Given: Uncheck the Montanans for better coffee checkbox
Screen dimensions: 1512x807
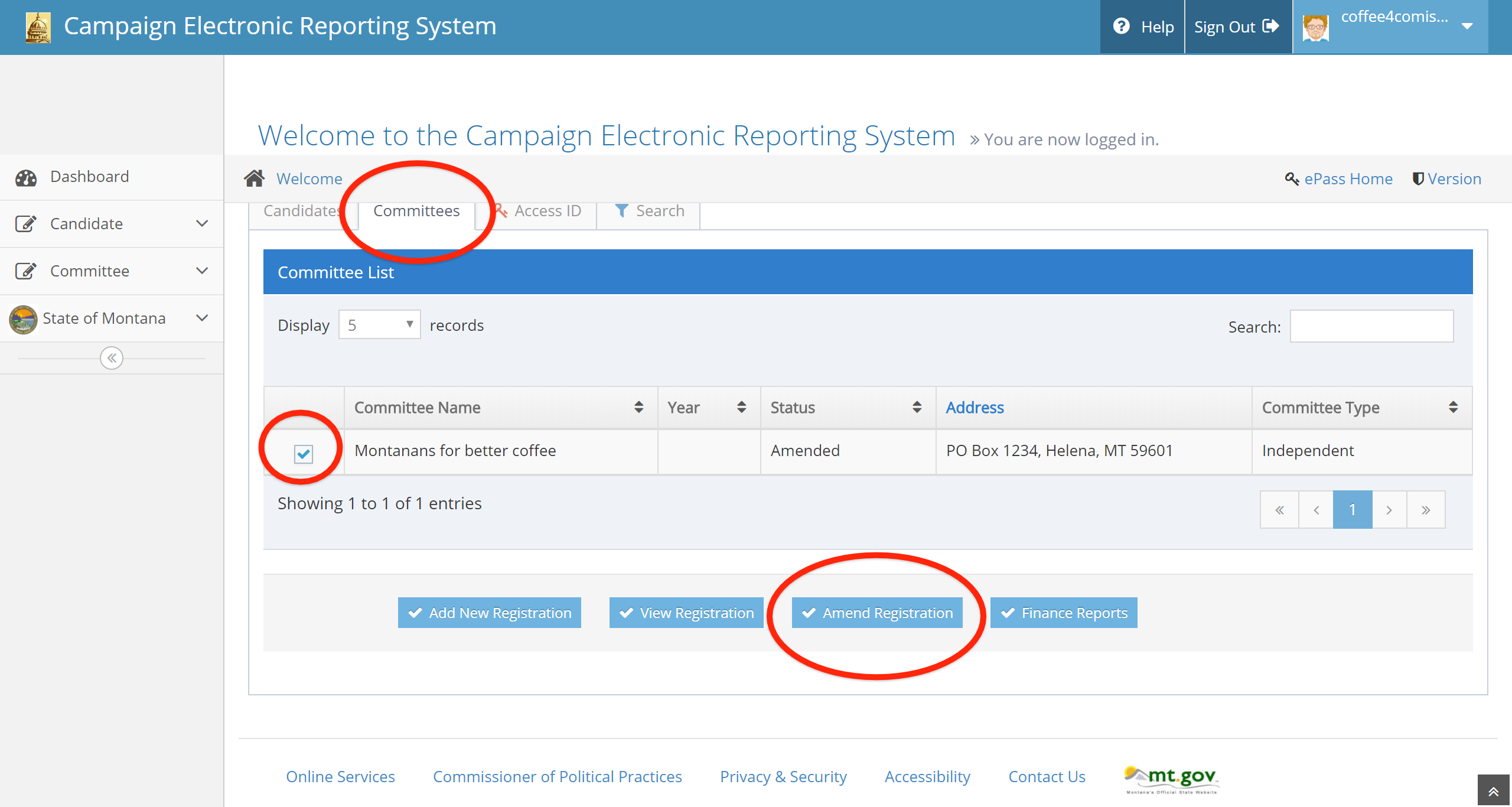Looking at the screenshot, I should pyautogui.click(x=304, y=454).
